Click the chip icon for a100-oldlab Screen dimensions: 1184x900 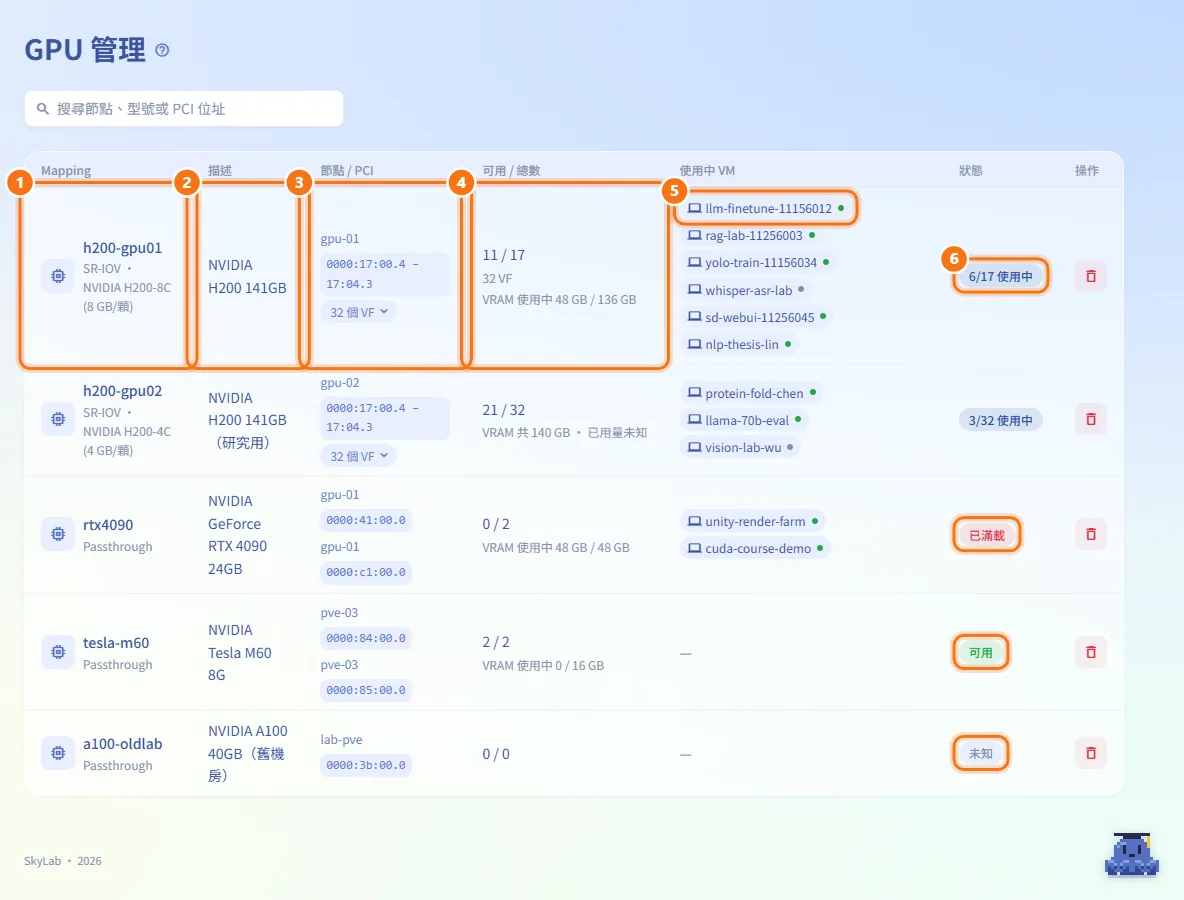coord(58,753)
